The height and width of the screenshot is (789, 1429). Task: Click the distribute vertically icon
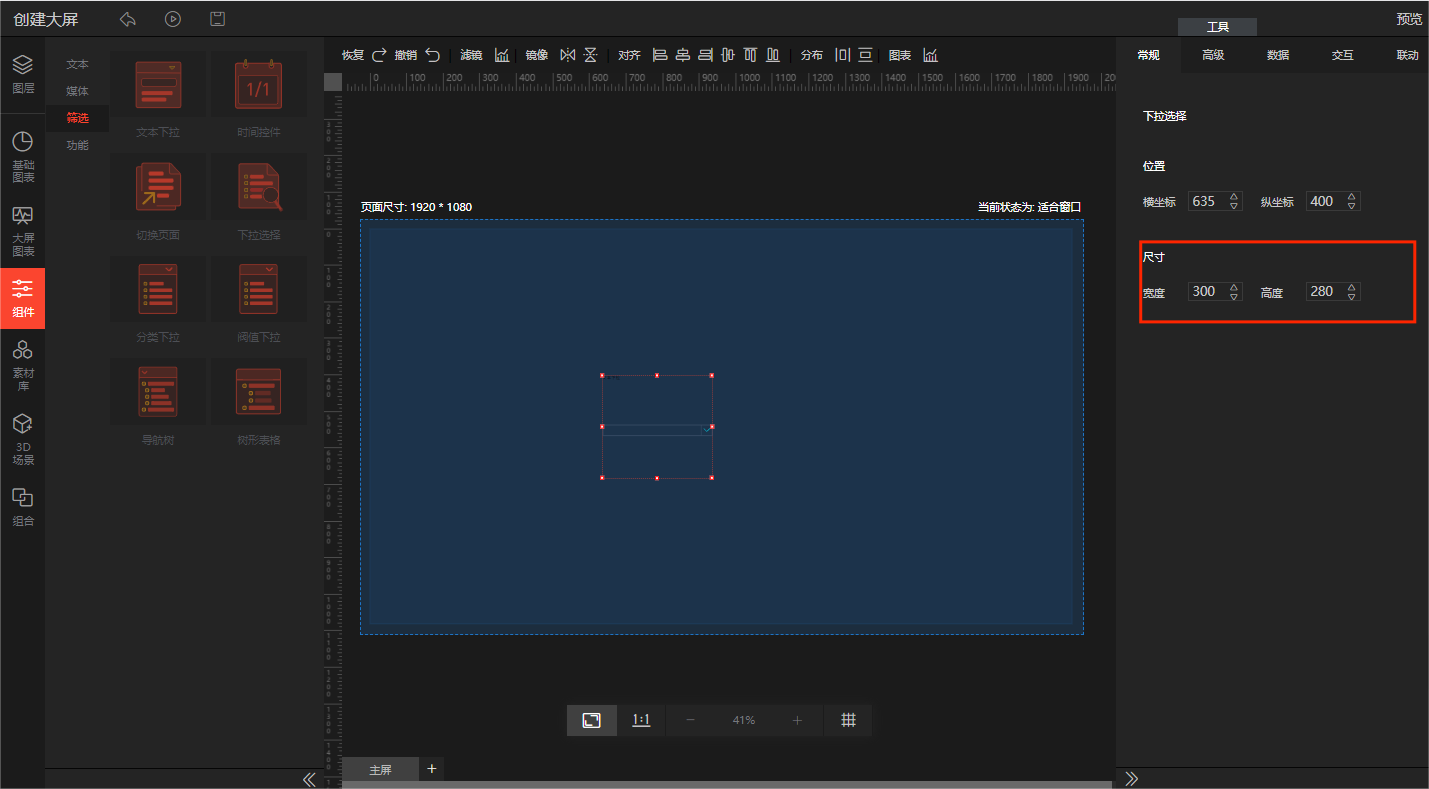(x=865, y=55)
